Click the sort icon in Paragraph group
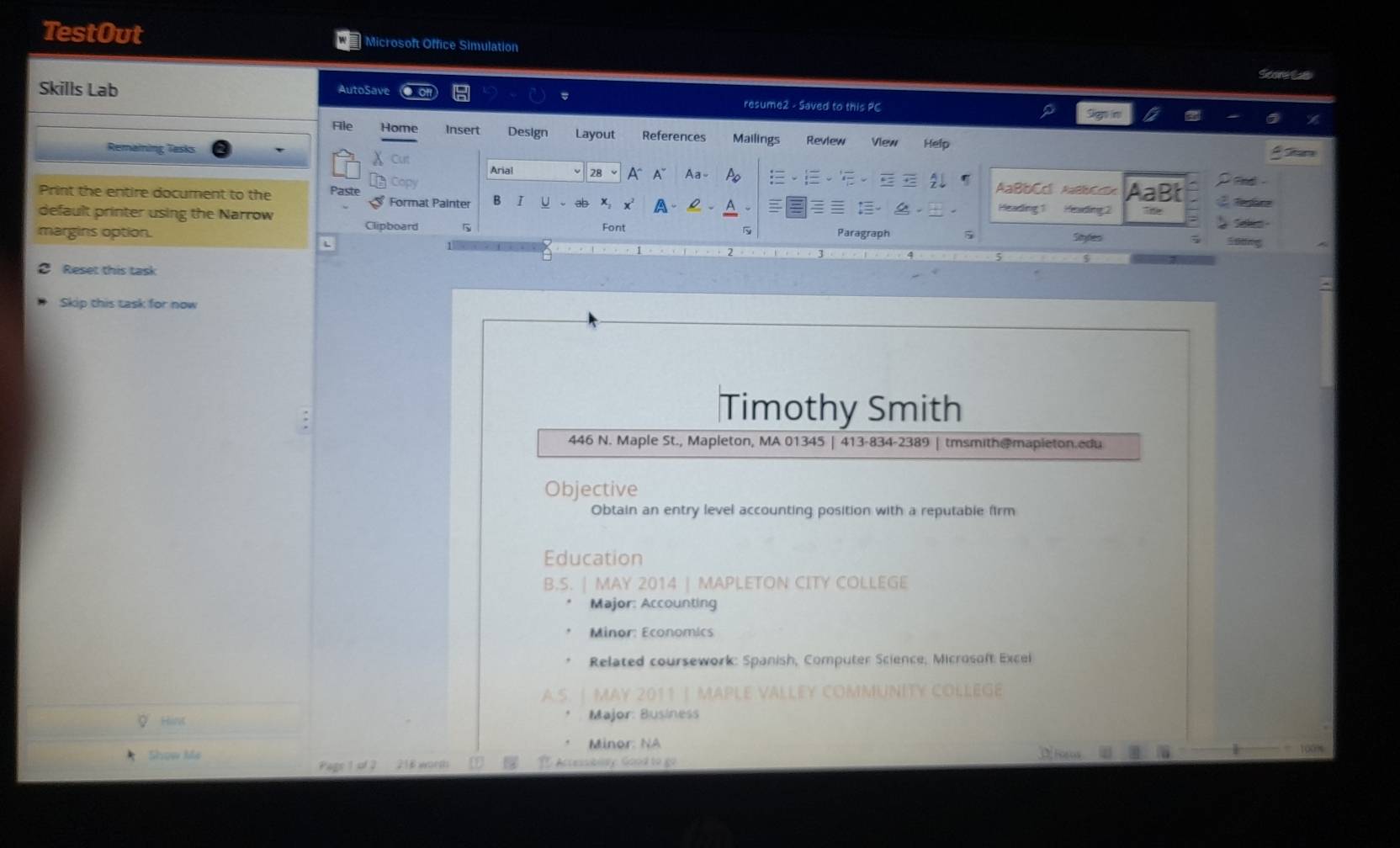This screenshot has width=1400, height=848. (x=936, y=181)
